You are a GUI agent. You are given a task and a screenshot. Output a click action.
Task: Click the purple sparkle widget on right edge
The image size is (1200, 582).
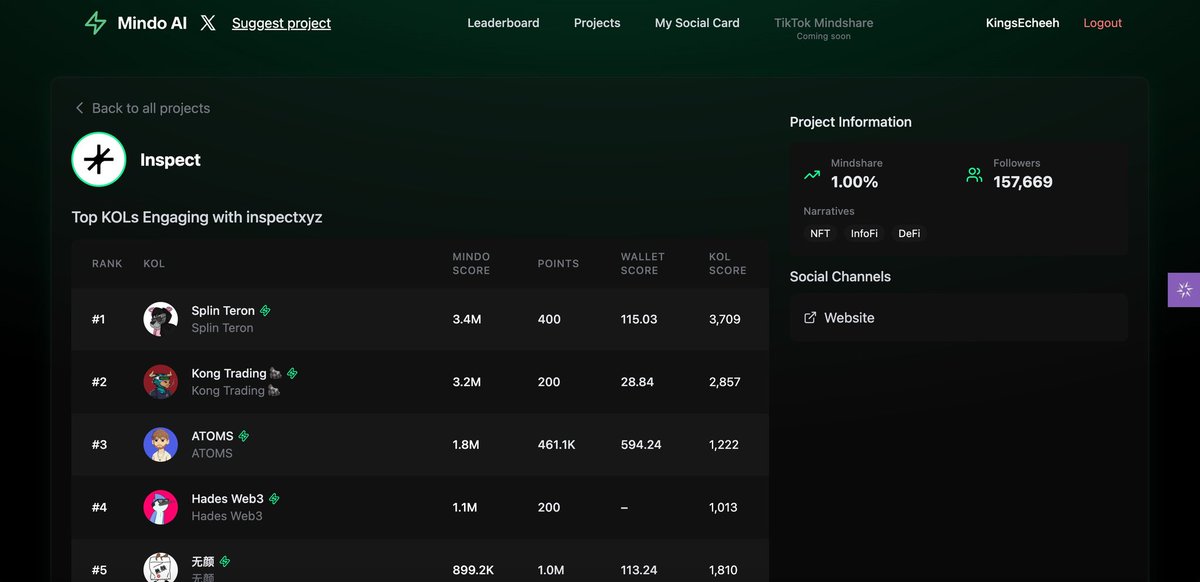point(1184,290)
